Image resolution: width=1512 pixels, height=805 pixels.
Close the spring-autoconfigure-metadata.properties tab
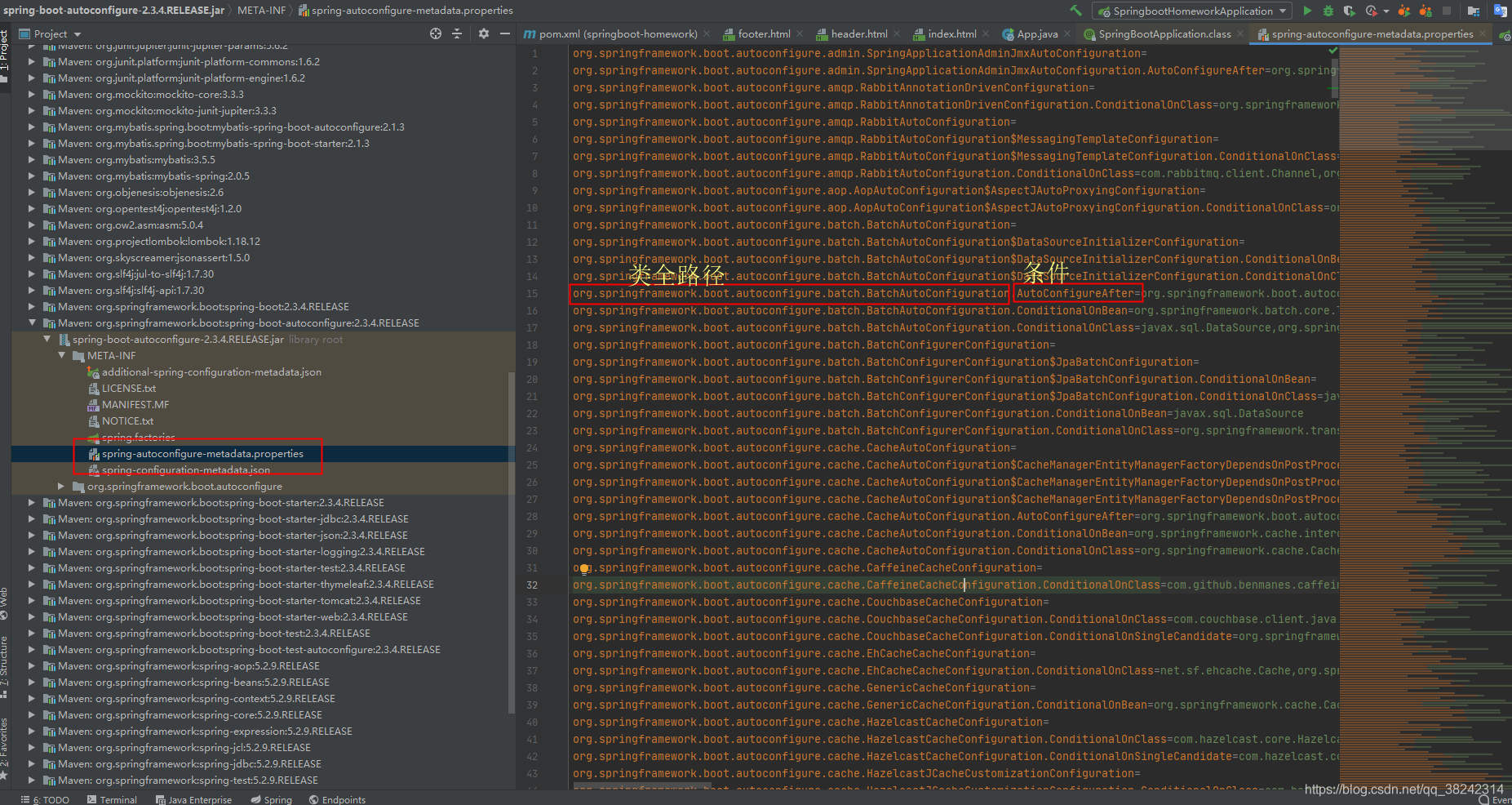pos(1483,34)
